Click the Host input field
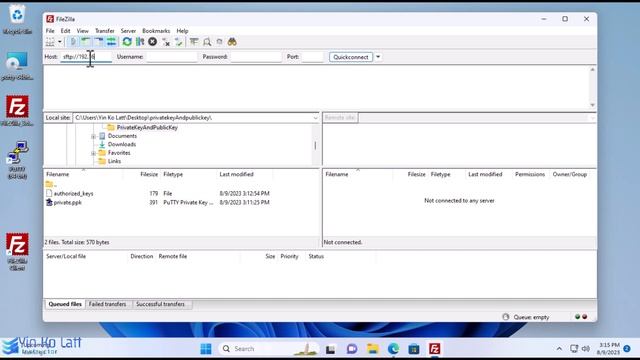Screen dimensions: 640x360 86,57
